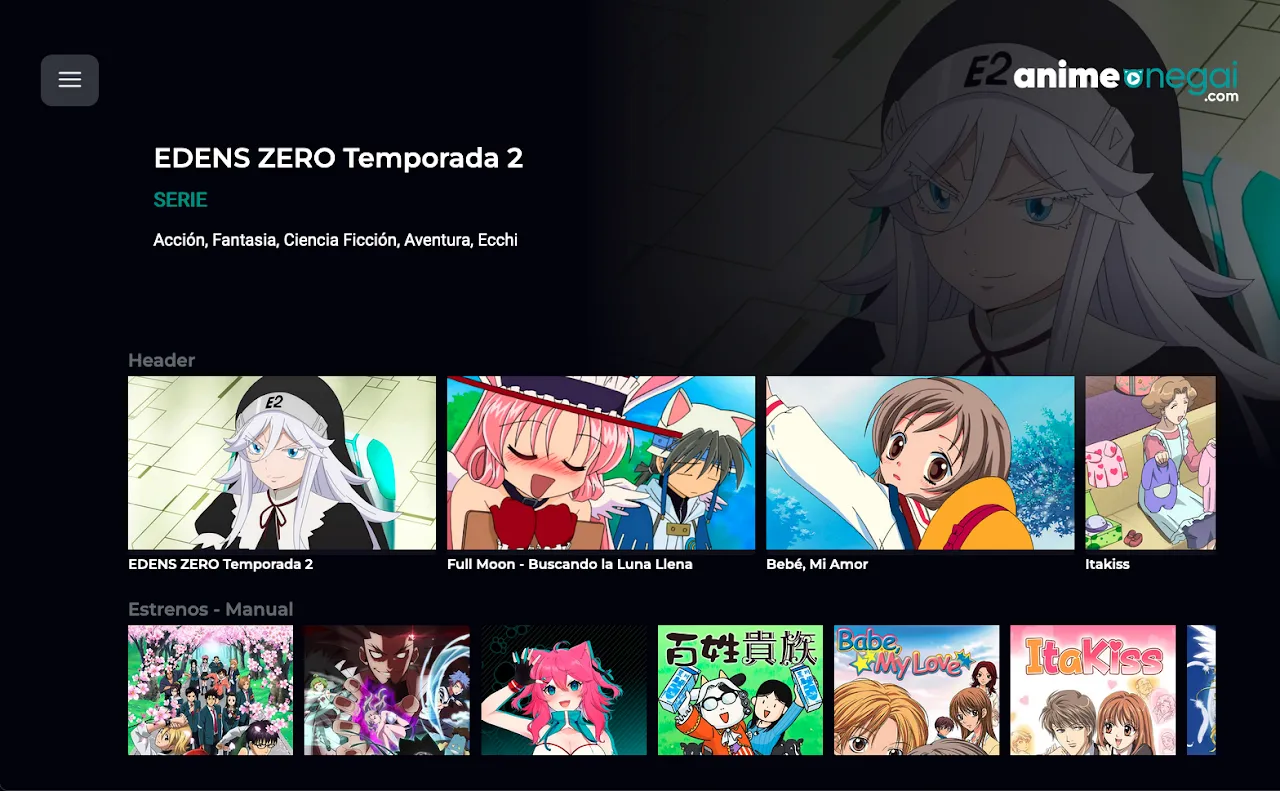Select the Full Moon header thumbnail
Image resolution: width=1280 pixels, height=791 pixels.
(601, 463)
